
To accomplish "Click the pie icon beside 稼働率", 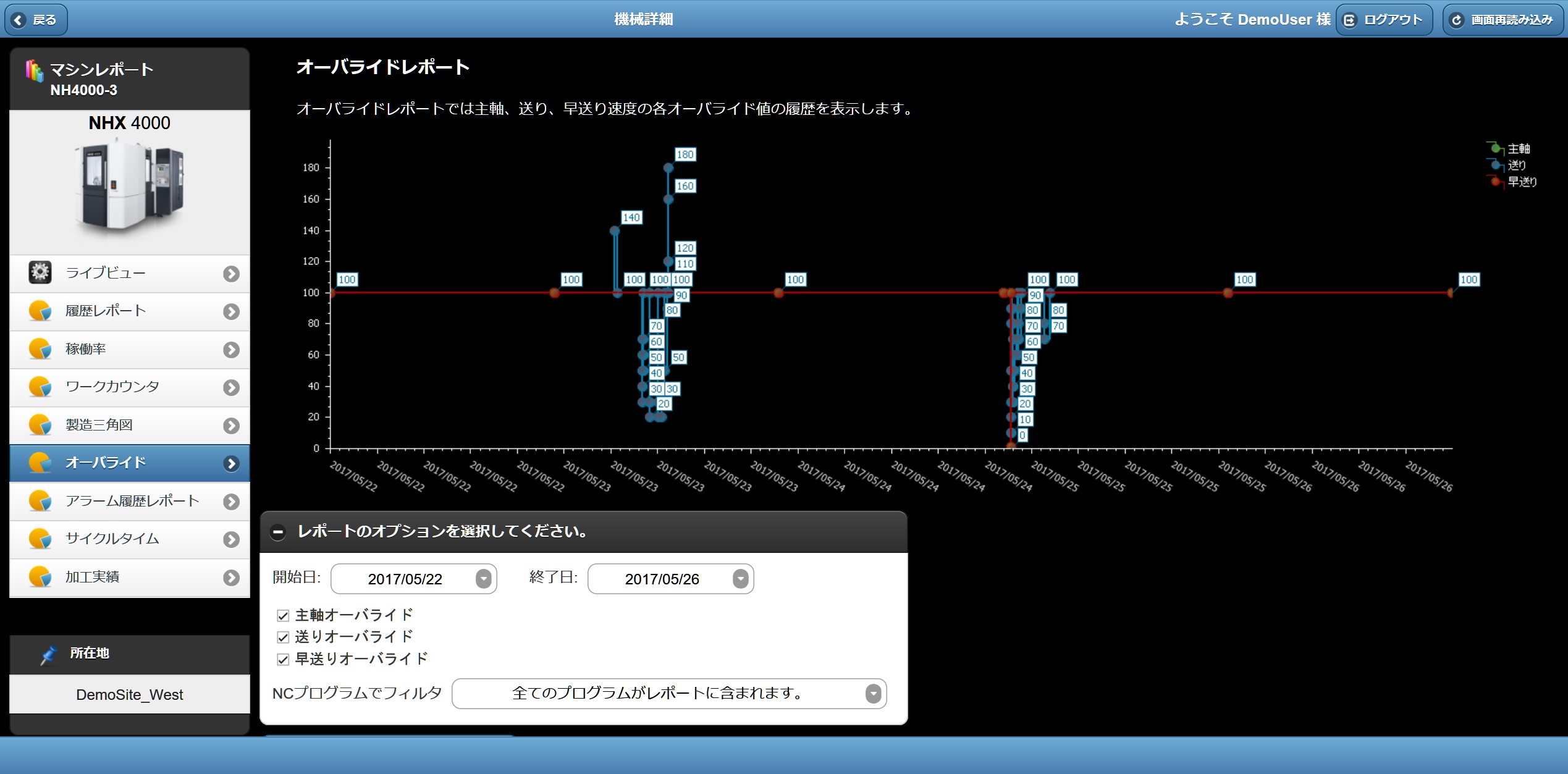I will point(40,348).
